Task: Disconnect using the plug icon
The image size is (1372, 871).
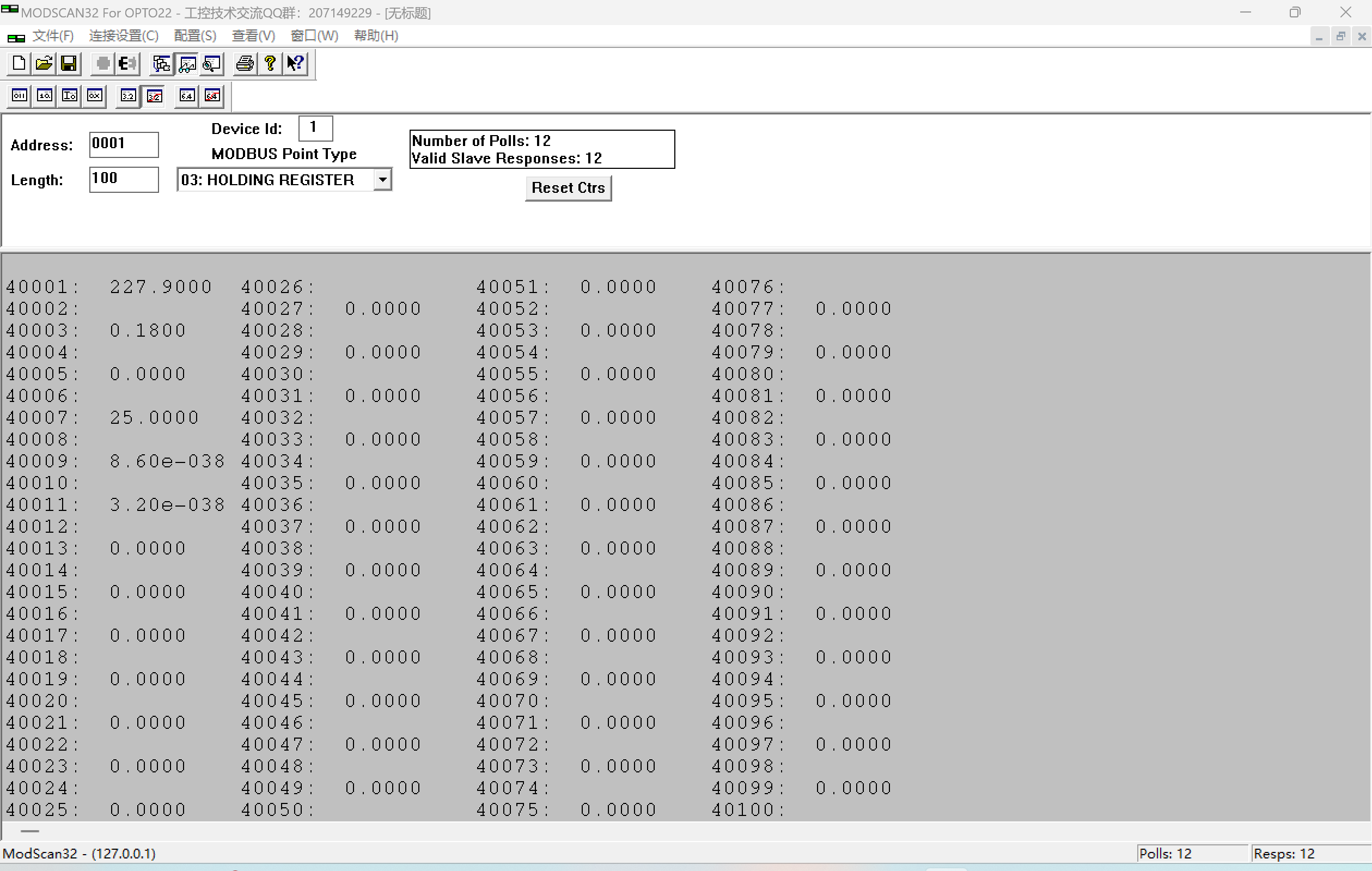Action: click(x=128, y=63)
